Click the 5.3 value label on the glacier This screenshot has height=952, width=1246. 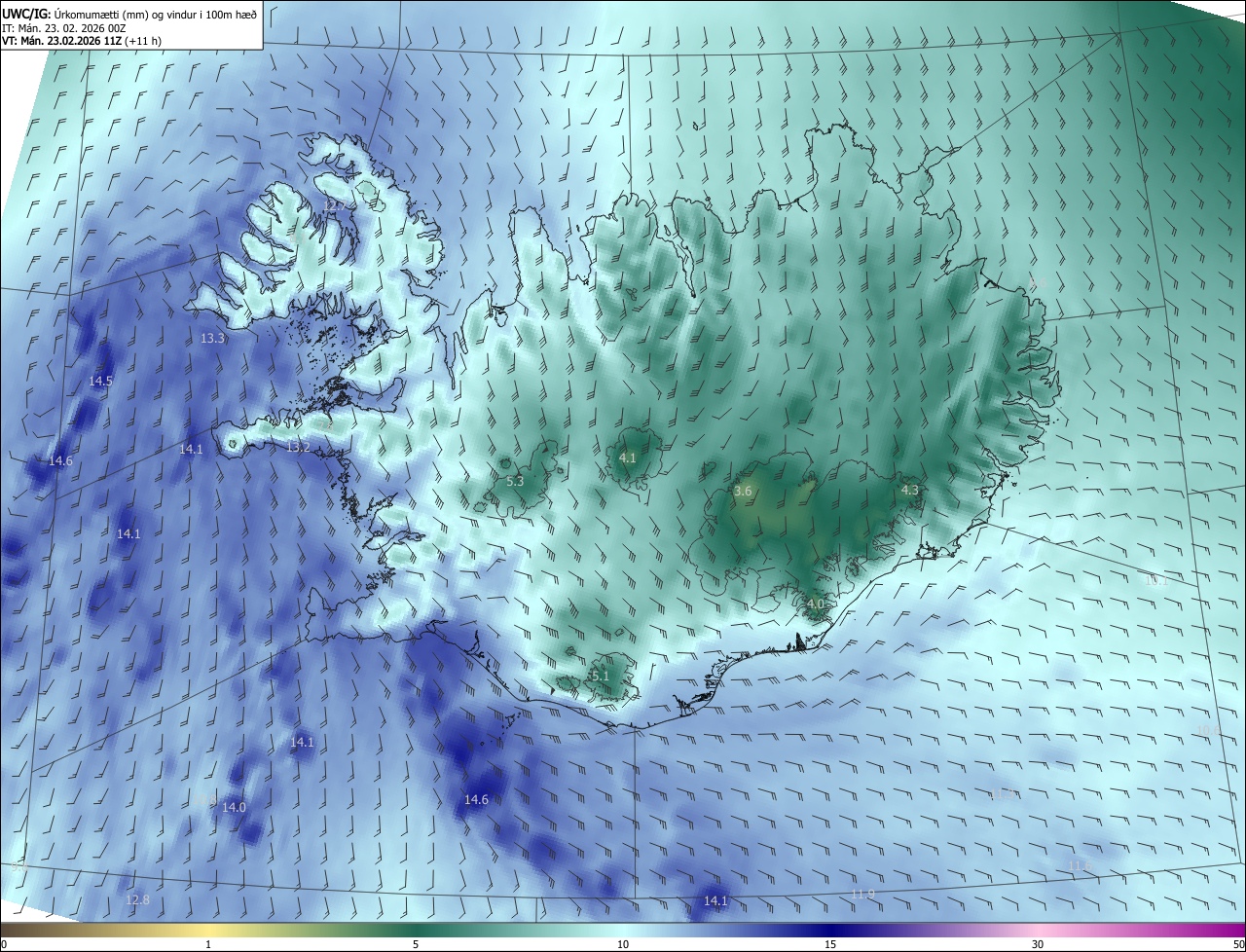click(515, 481)
